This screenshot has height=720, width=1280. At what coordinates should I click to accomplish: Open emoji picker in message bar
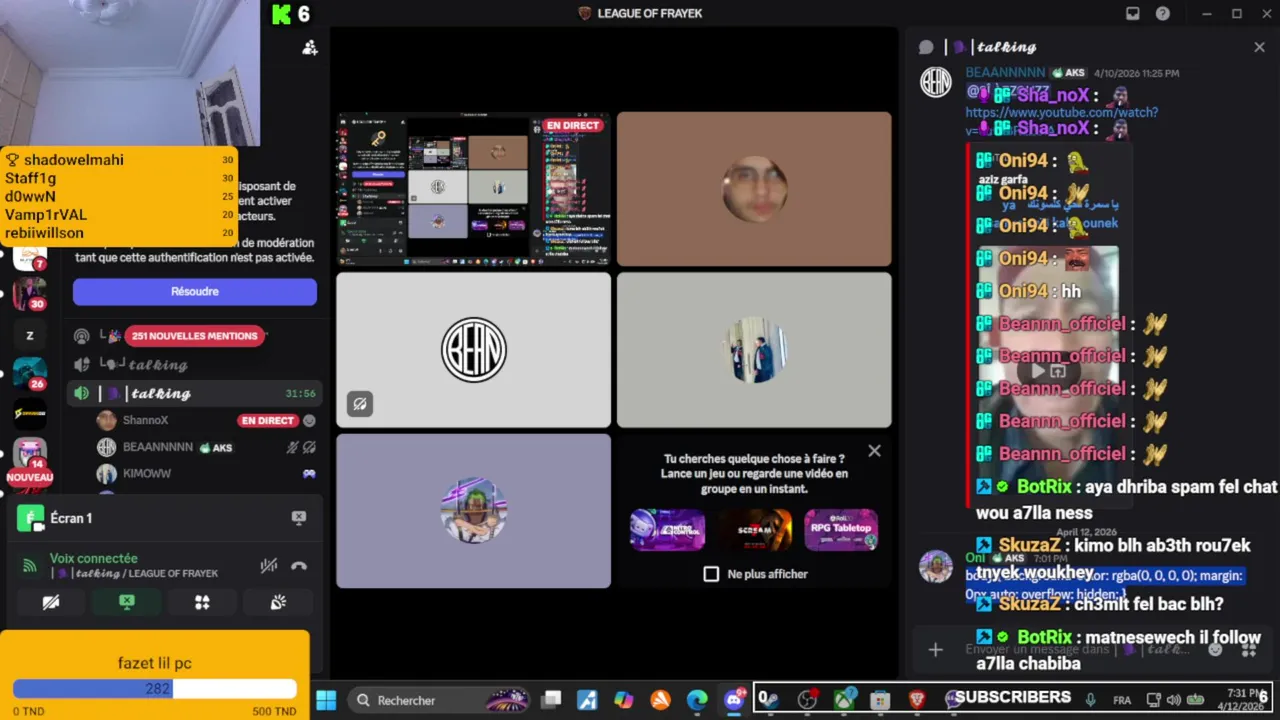1215,650
